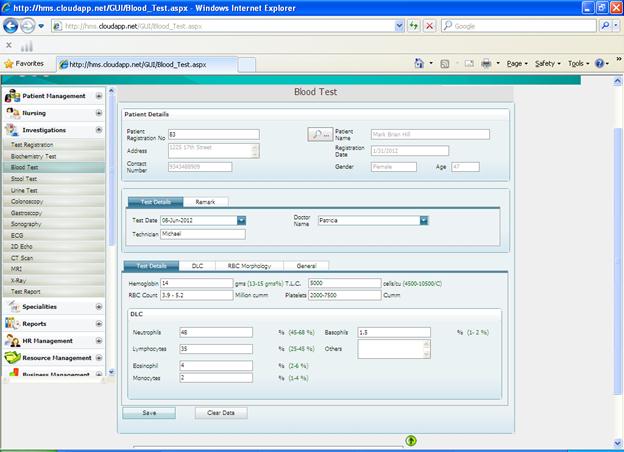Click the green up-arrow icon at page bottom
The height and width of the screenshot is (452, 624).
pyautogui.click(x=411, y=440)
